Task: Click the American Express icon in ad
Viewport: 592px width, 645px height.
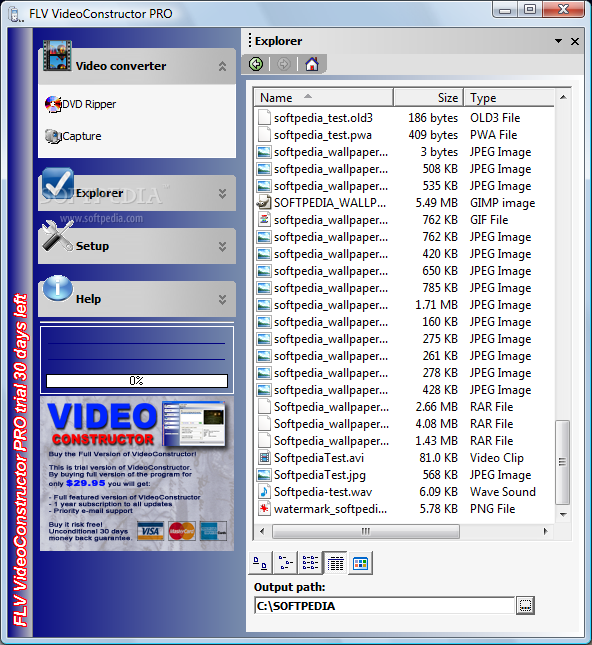Action: (213, 531)
